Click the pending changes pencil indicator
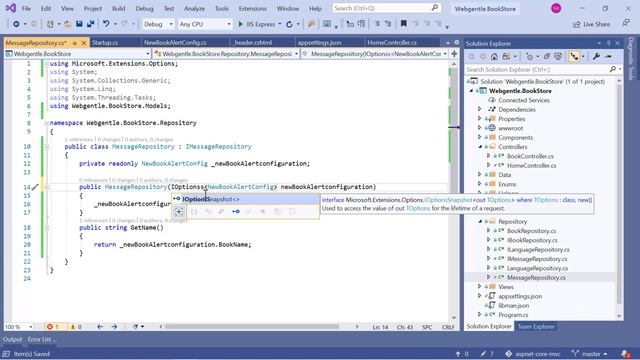The height and width of the screenshot is (360, 640). (x=487, y=354)
